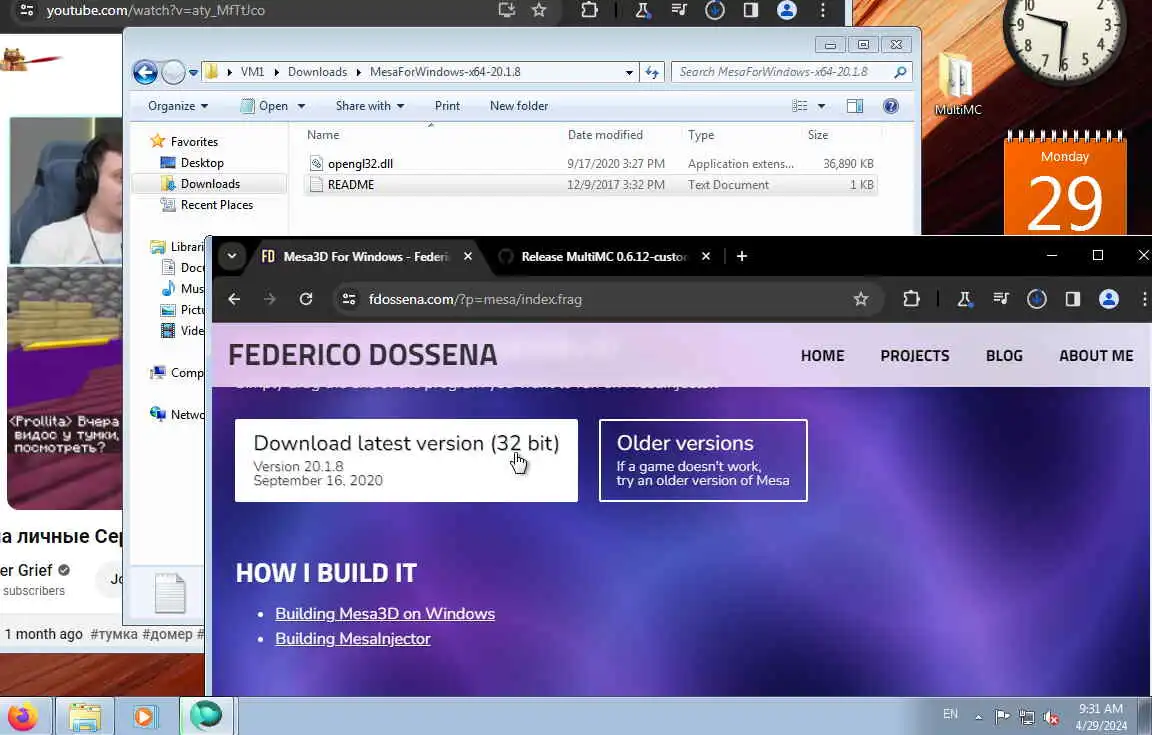
Task: Click New folder in Explorer
Action: (519, 106)
